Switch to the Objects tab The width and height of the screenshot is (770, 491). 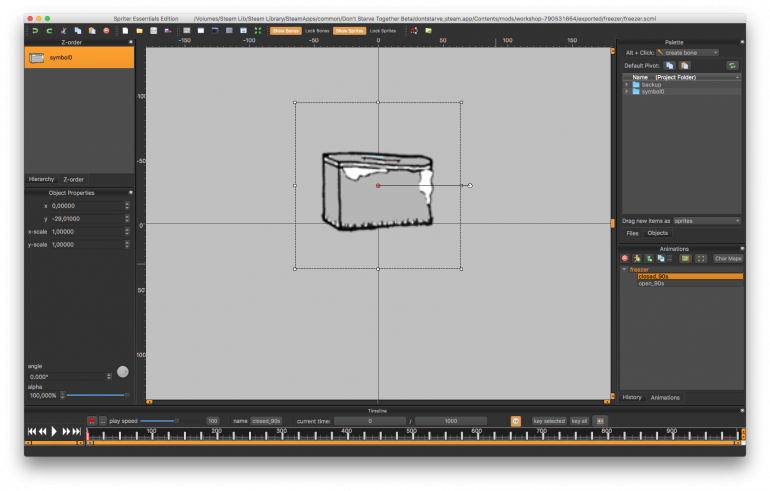pos(657,233)
